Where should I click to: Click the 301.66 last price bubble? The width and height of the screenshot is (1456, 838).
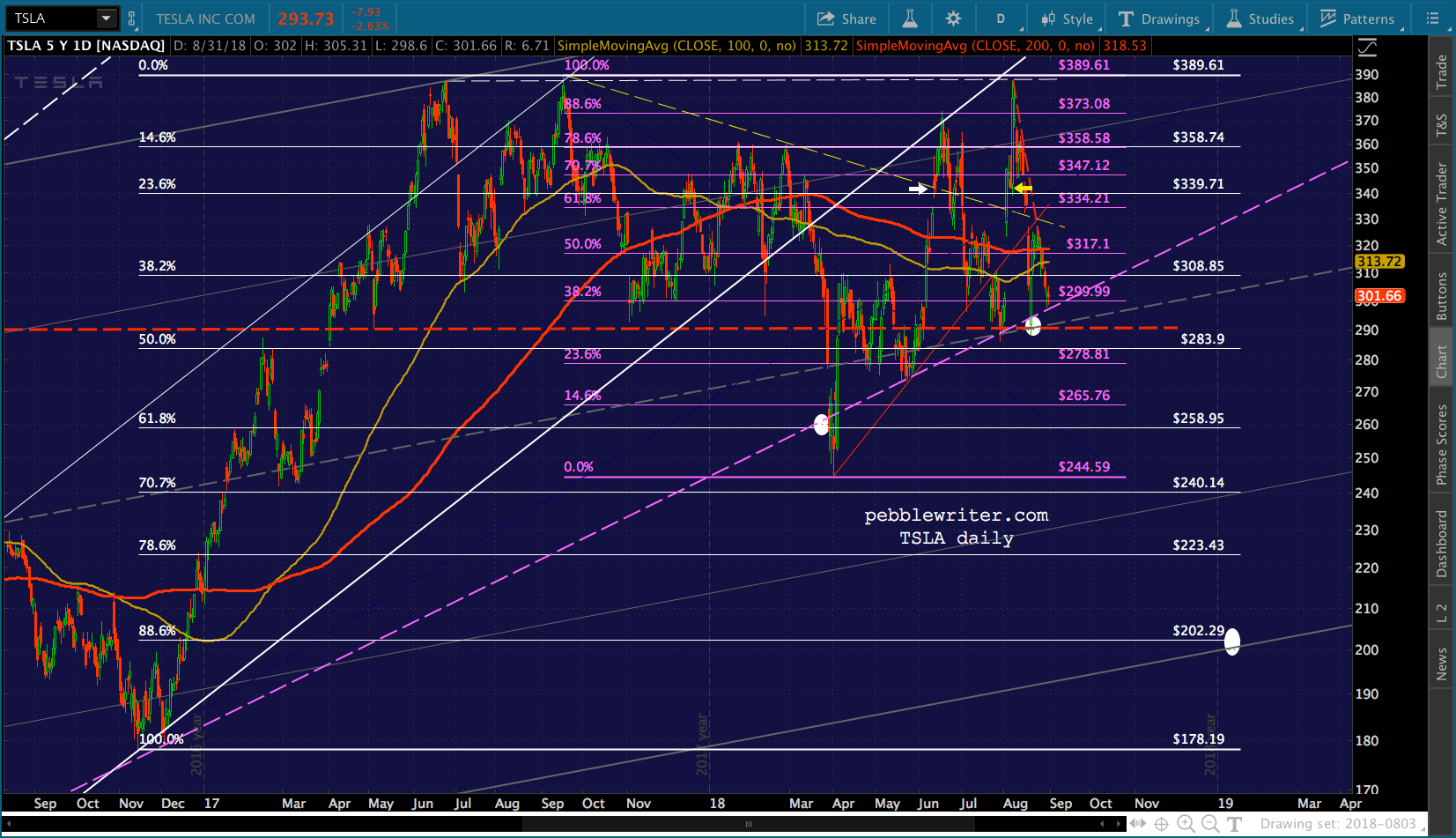click(x=1379, y=296)
